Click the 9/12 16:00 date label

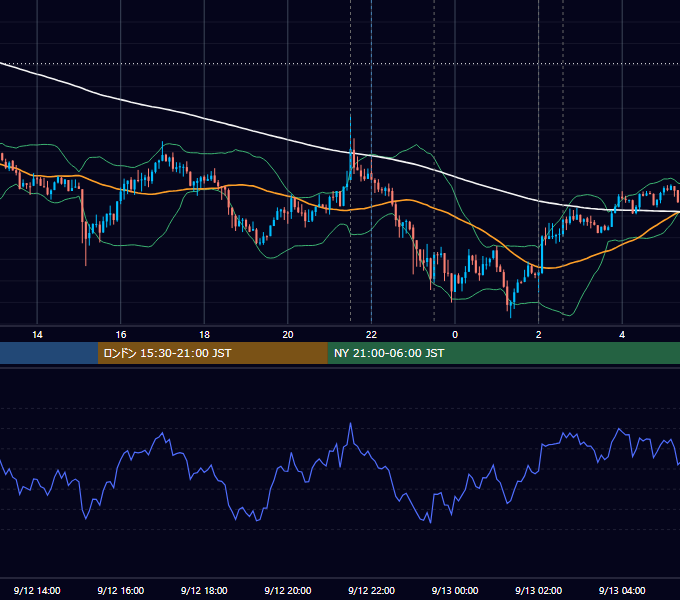pos(121,590)
